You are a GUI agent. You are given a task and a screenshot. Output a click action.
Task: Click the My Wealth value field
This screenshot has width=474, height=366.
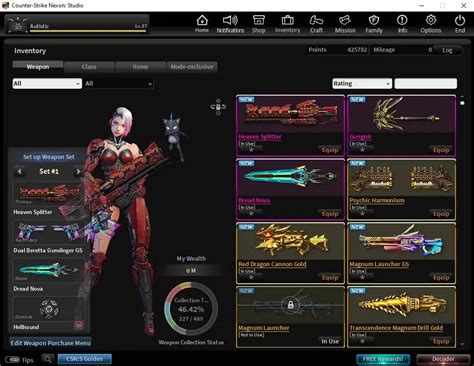[x=191, y=271]
